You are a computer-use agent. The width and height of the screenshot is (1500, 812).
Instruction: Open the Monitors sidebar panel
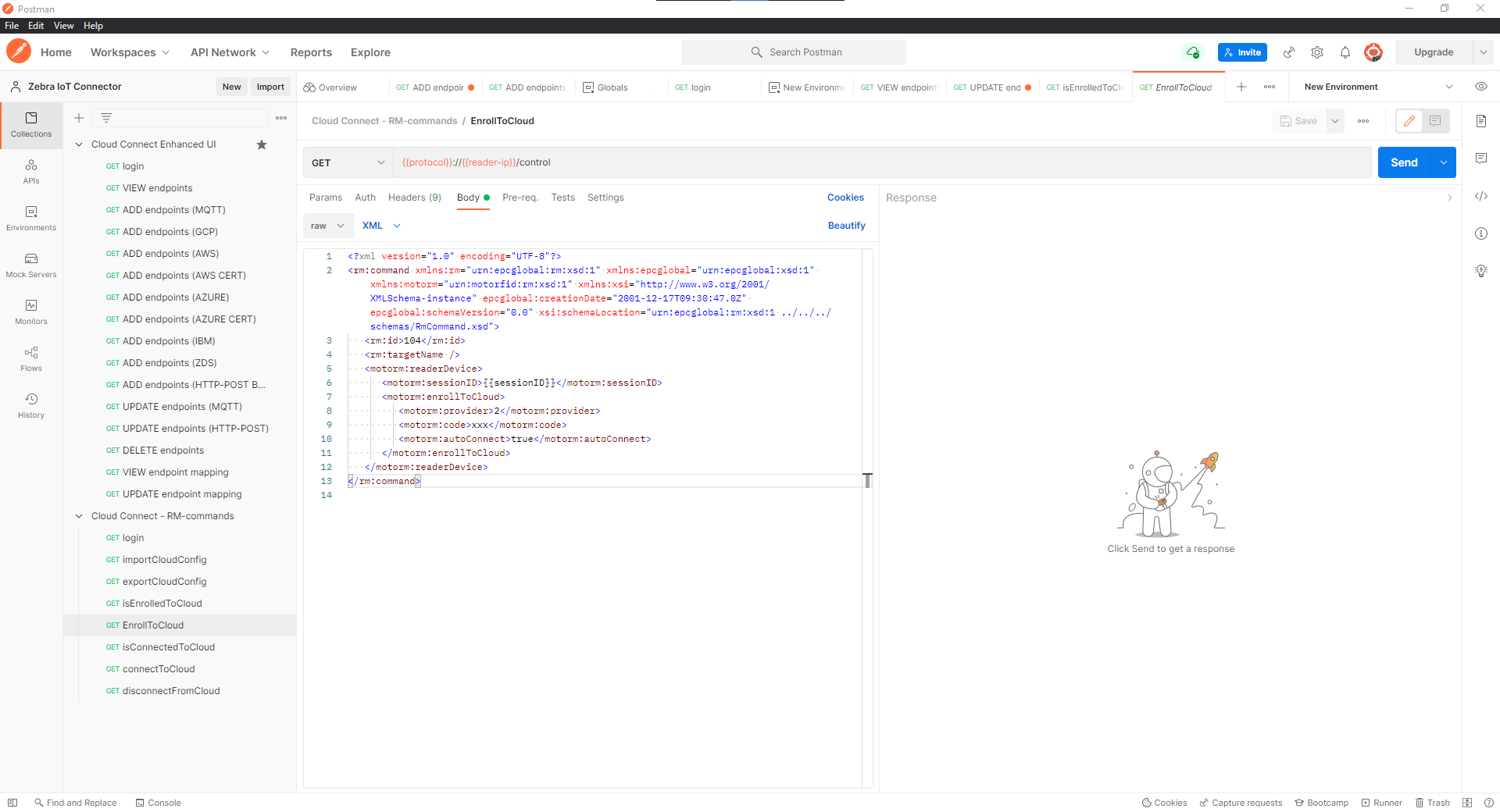point(31,312)
